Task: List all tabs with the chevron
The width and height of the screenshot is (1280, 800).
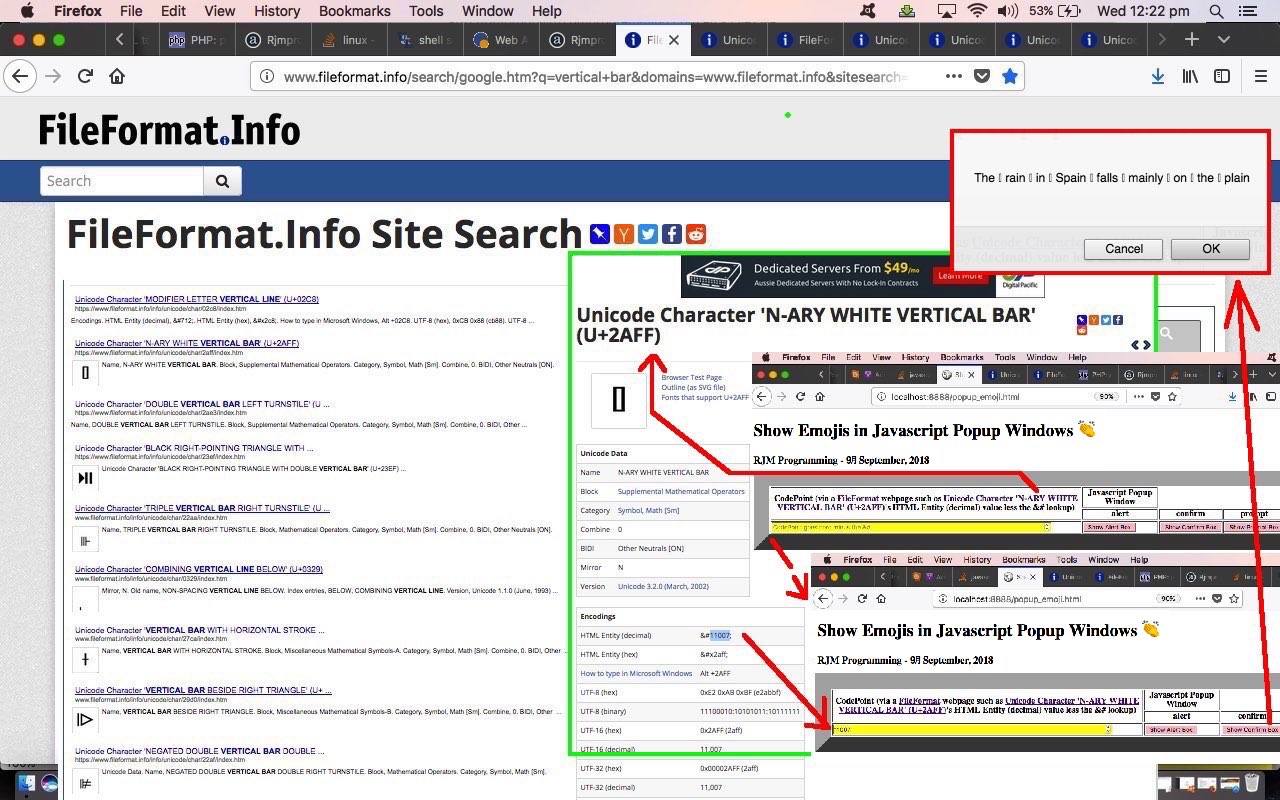Action: tap(1224, 40)
